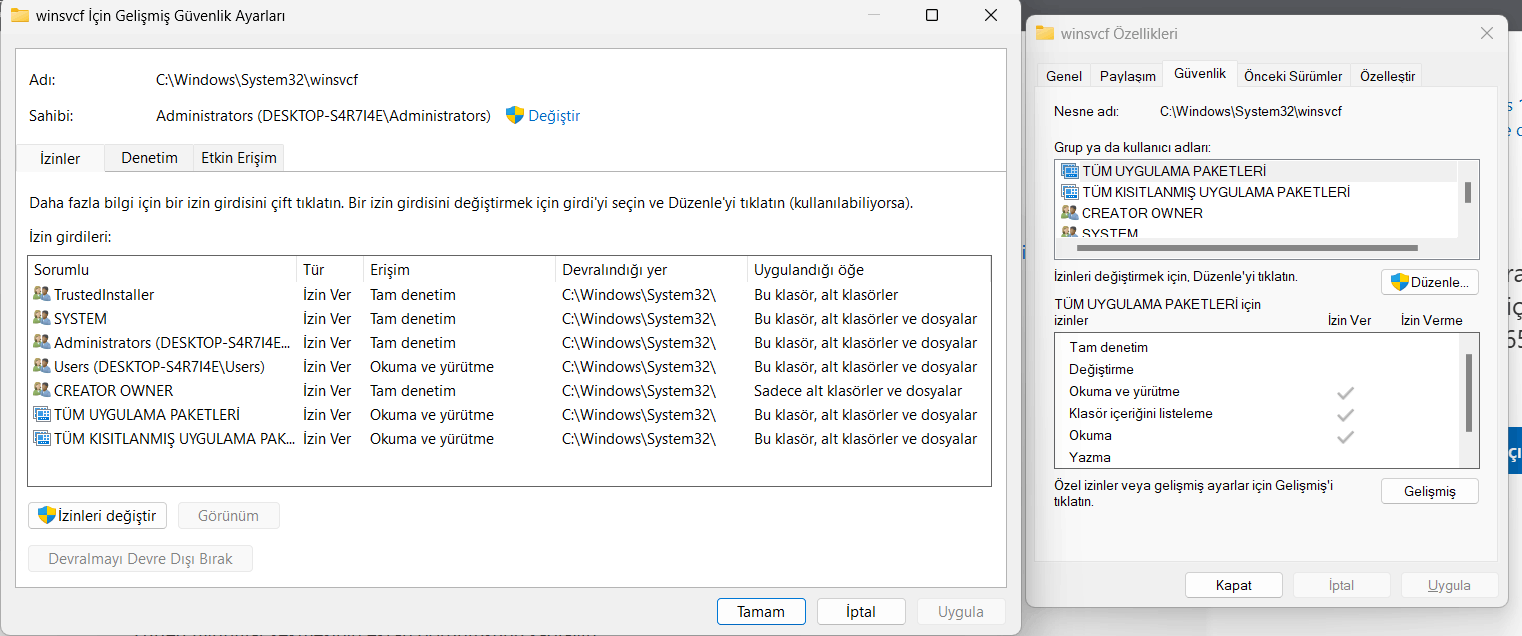The width and height of the screenshot is (1522, 636).
Task: Sort by the Tür column header
Action: click(330, 270)
